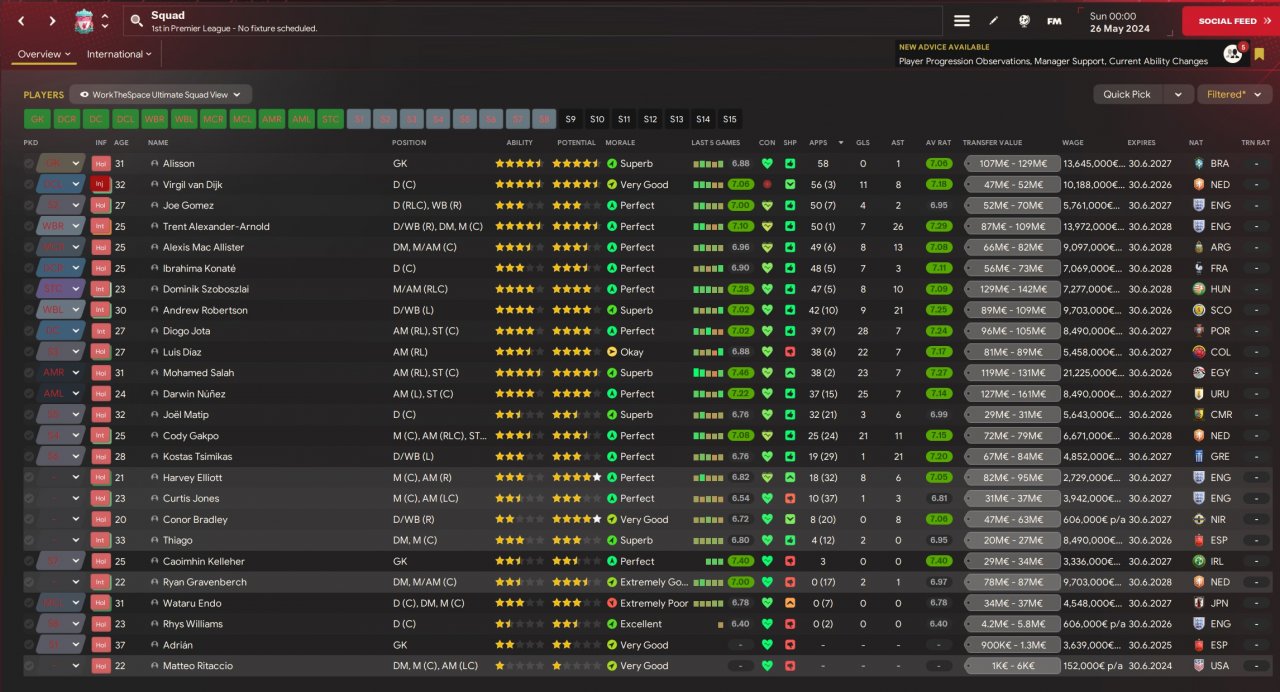Go back with the left arrow
Image resolution: width=1280 pixels, height=692 pixels.
coord(21,21)
